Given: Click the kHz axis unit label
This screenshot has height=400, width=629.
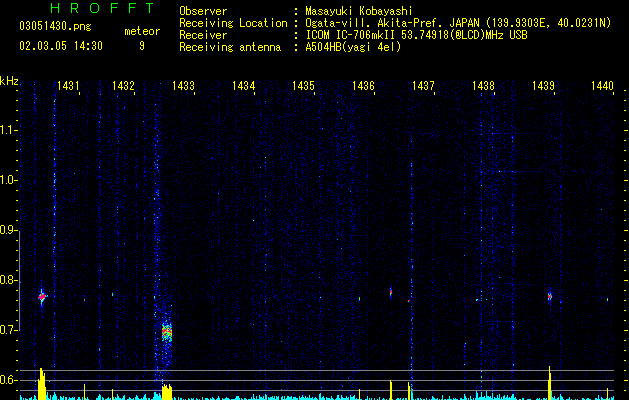Looking at the screenshot, I should click(9, 81).
